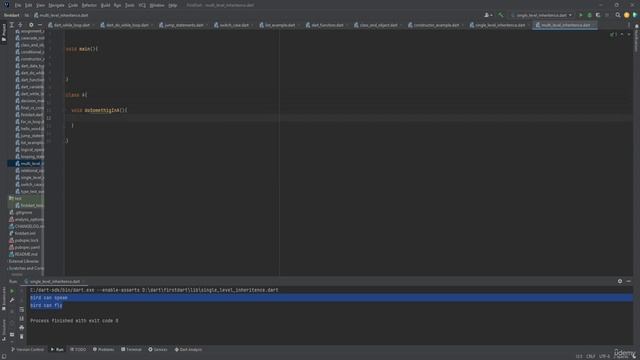Viewport: 640px width, 360px height.
Task: Open the Refactor menu
Action: point(89,5)
